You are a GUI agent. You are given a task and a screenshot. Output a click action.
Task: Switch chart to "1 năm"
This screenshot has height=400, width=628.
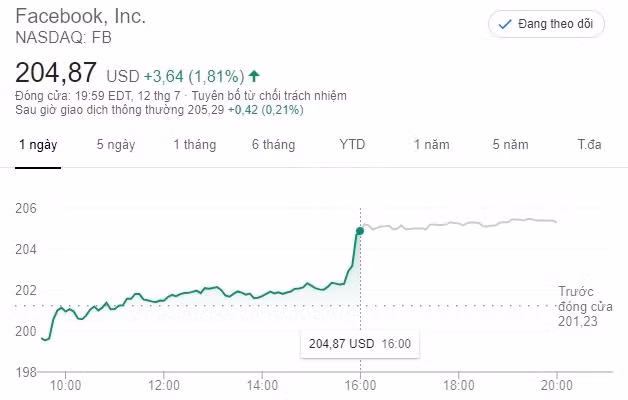click(x=431, y=145)
